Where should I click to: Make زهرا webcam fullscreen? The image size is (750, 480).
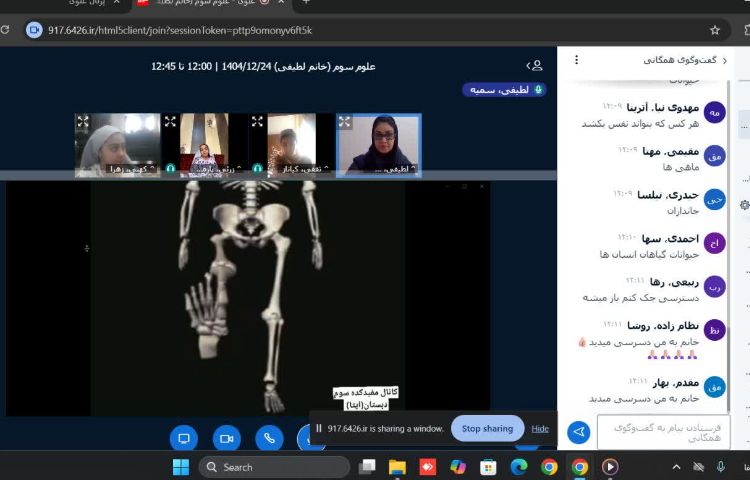[83, 121]
